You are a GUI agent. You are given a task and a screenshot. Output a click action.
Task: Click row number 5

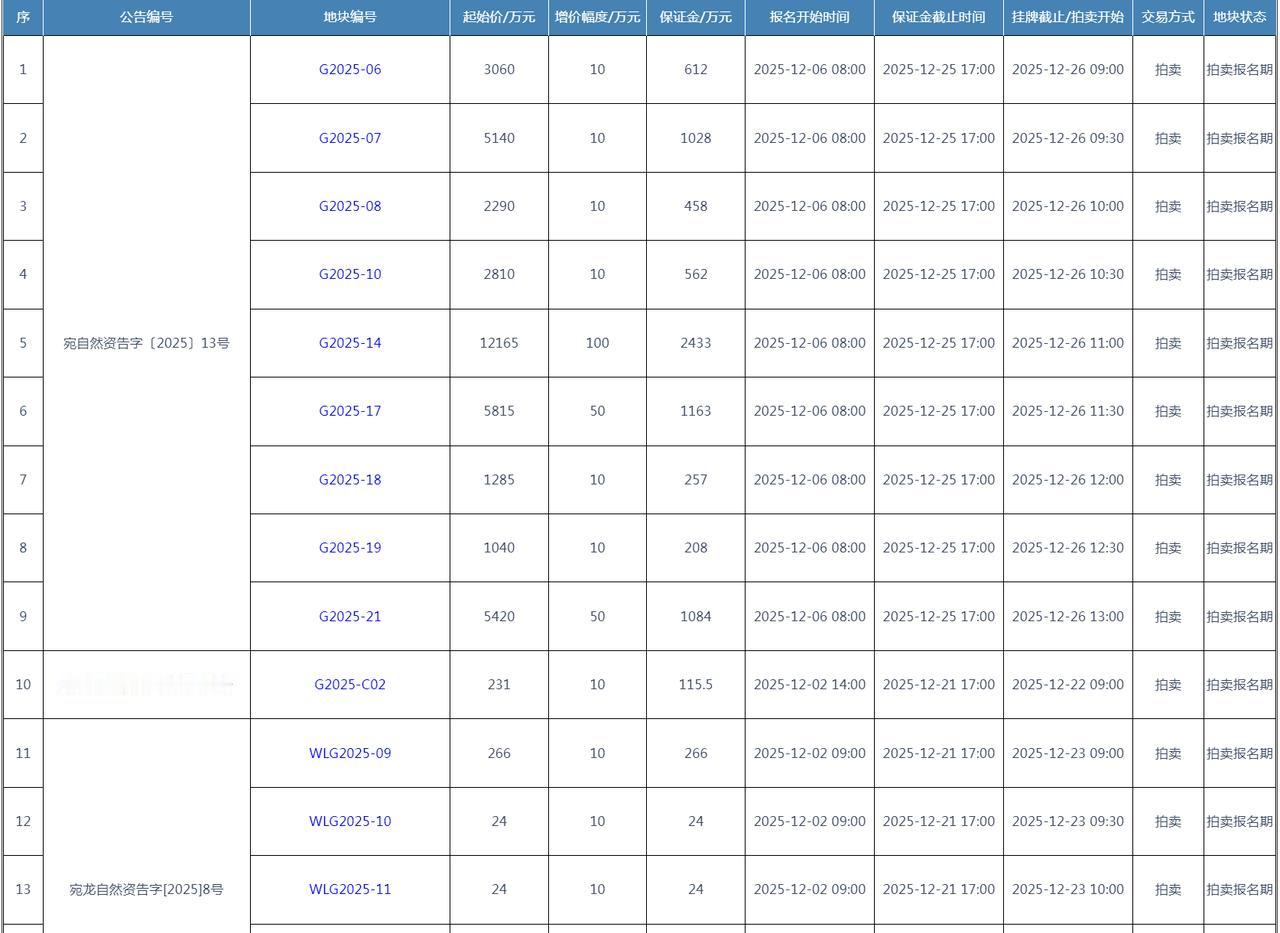23,343
